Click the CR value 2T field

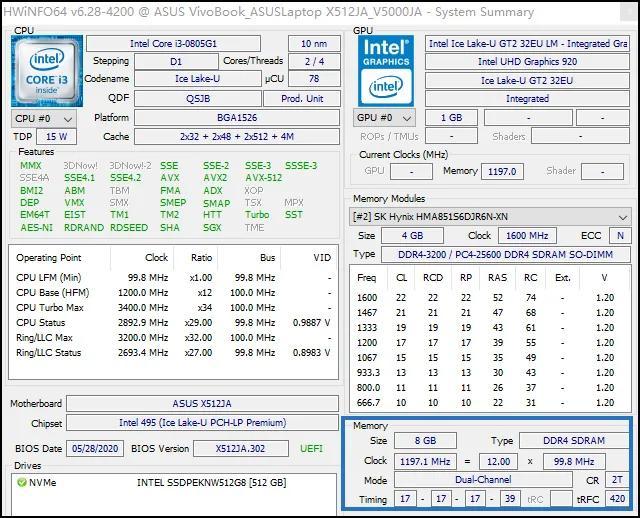tap(617, 480)
